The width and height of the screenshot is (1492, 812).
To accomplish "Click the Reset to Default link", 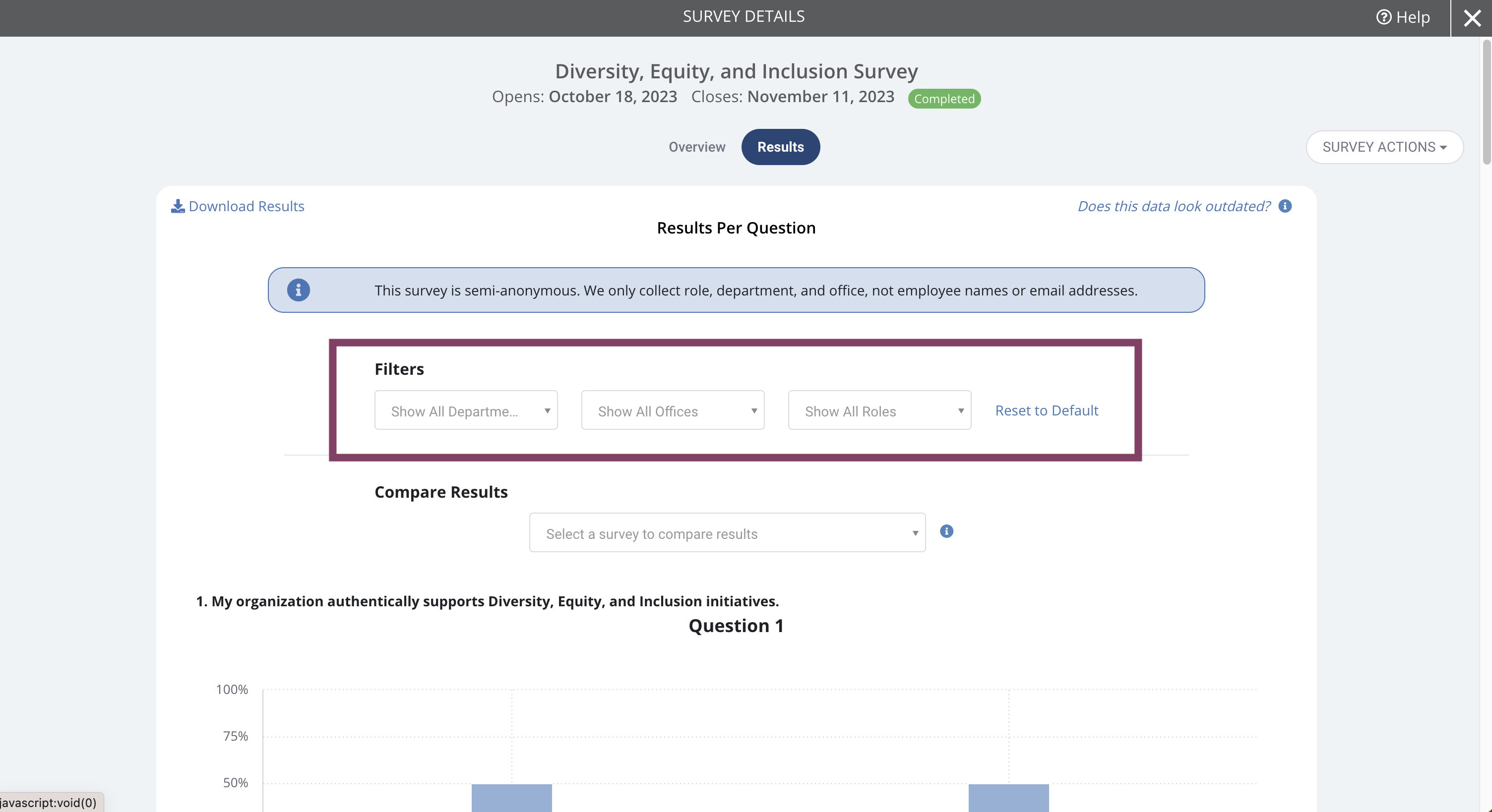I will [x=1047, y=410].
